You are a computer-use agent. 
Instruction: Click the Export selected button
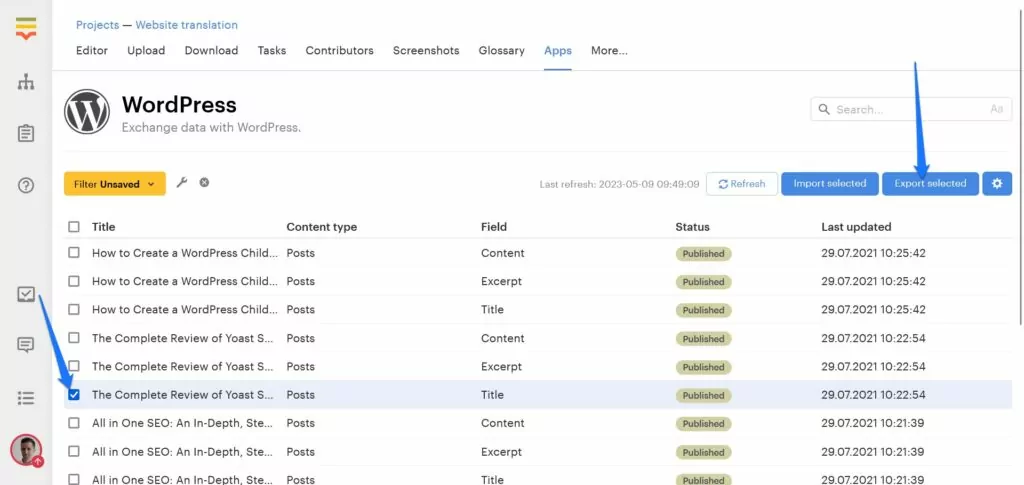click(931, 183)
